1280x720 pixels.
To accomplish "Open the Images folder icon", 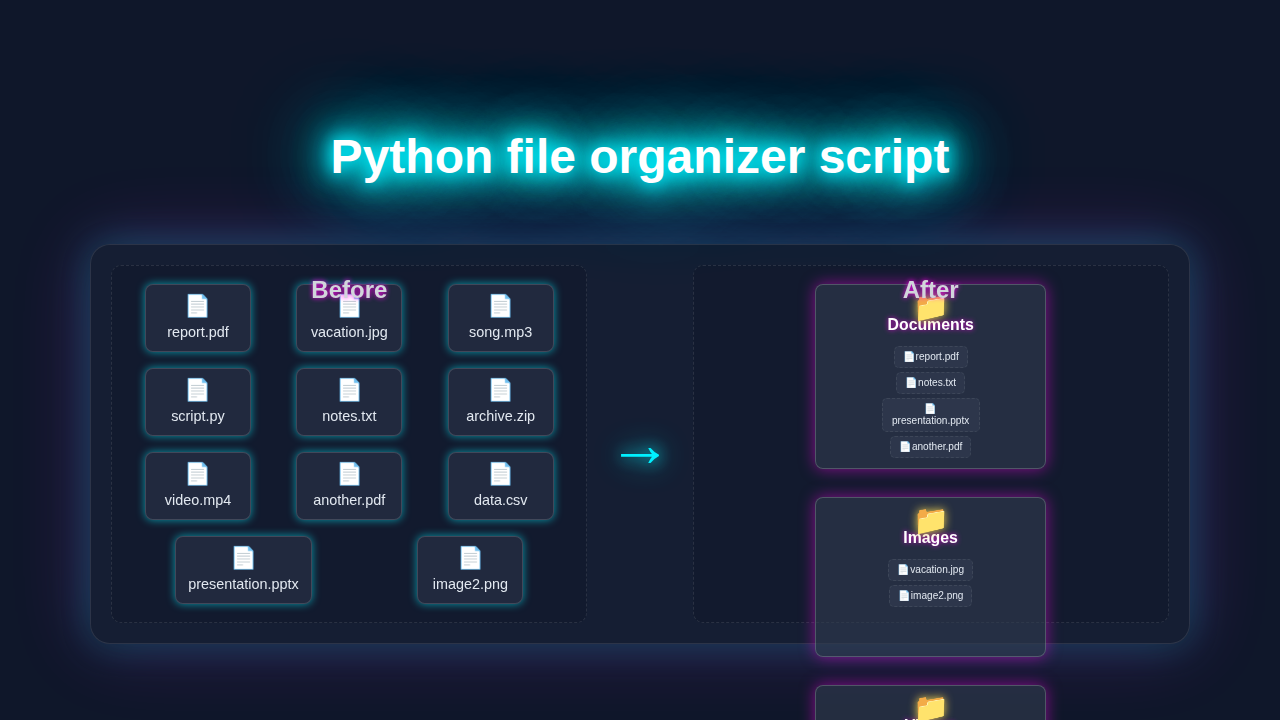I will click(x=930, y=521).
